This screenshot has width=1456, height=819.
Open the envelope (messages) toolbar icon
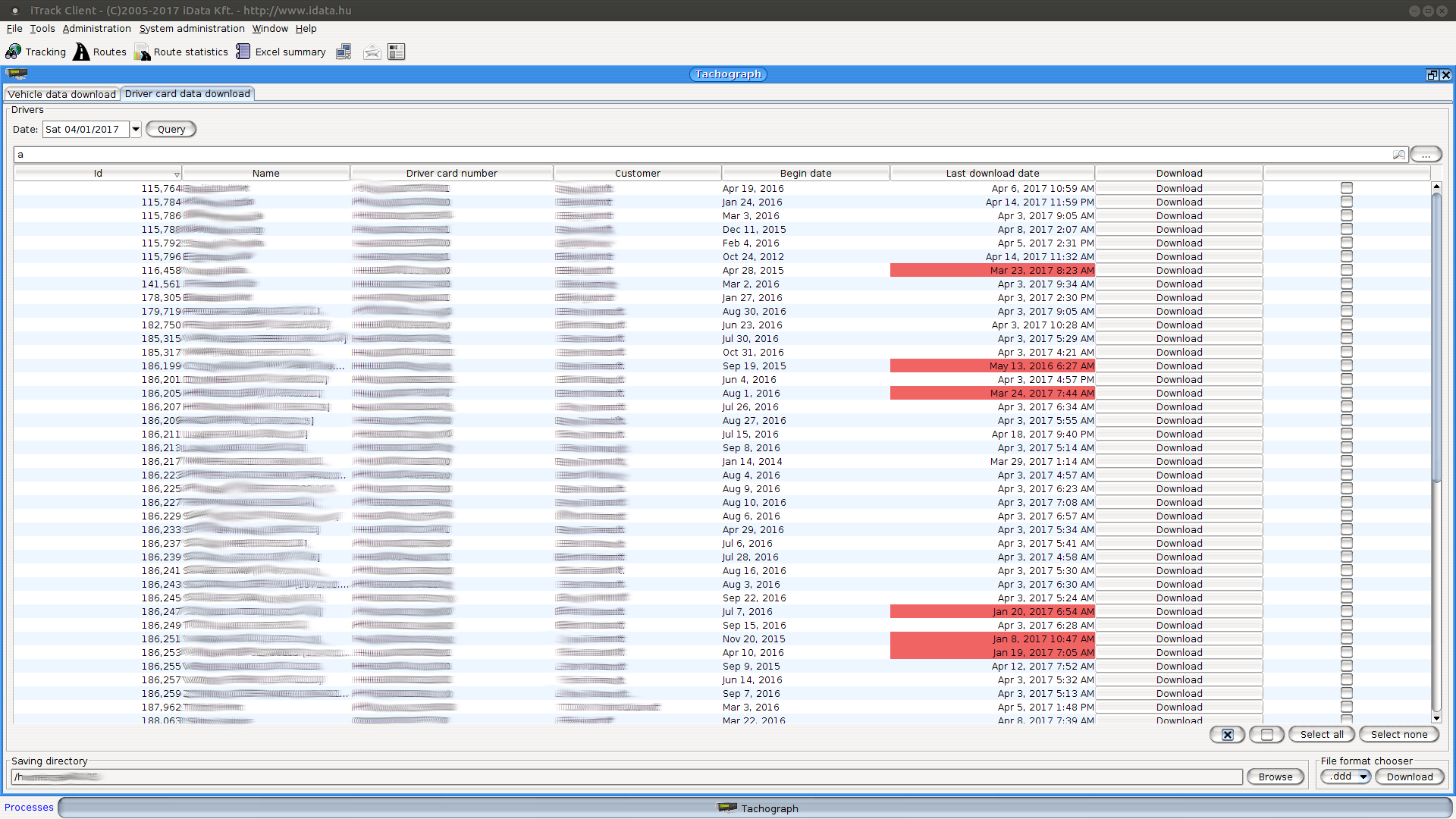point(372,52)
